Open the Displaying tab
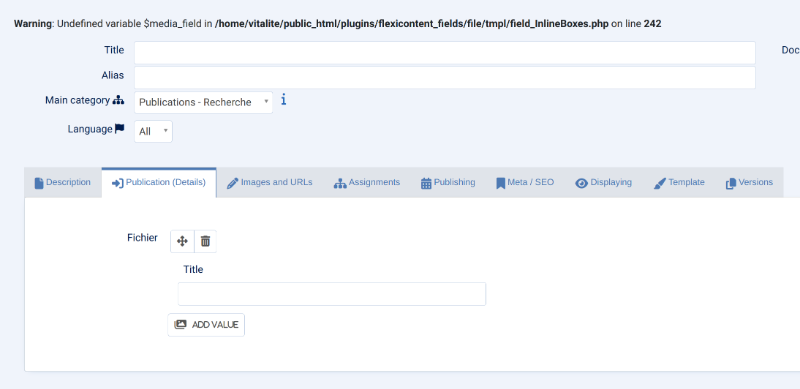Image resolution: width=800 pixels, height=389 pixels. tap(604, 182)
